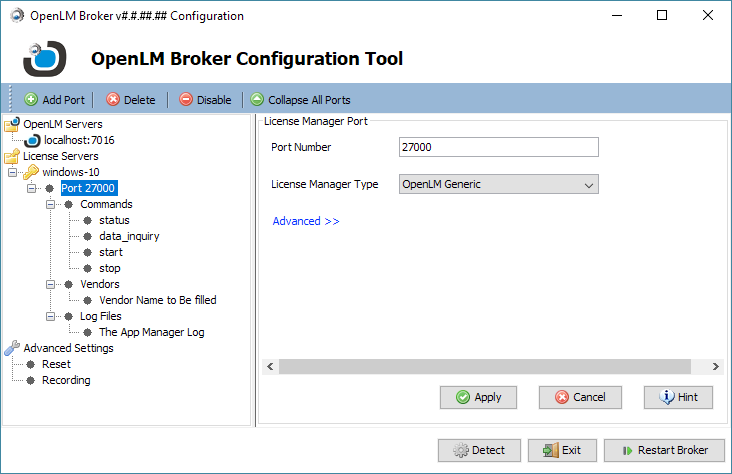This screenshot has height=474, width=732.
Task: Click the Port Number input field
Action: click(x=498, y=147)
